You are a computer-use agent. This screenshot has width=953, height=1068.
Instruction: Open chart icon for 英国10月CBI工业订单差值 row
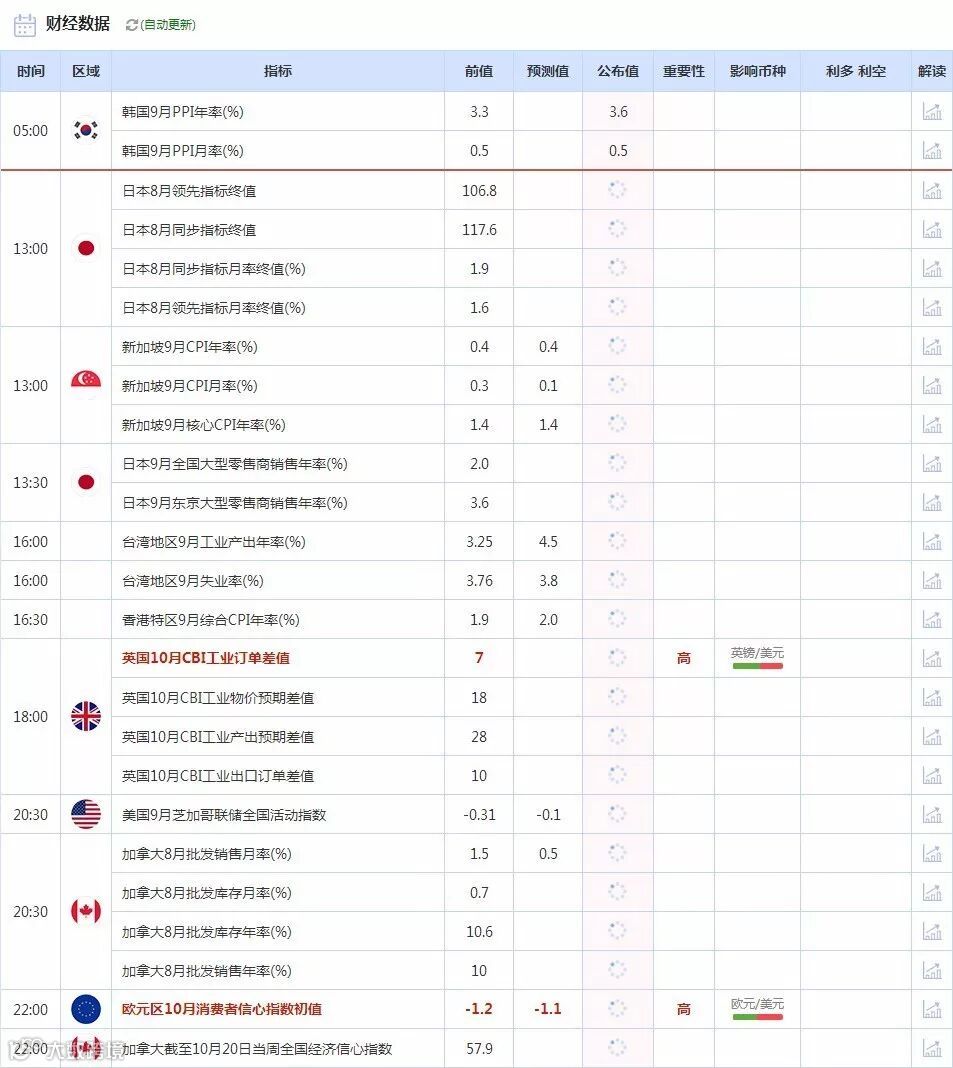tap(931, 658)
